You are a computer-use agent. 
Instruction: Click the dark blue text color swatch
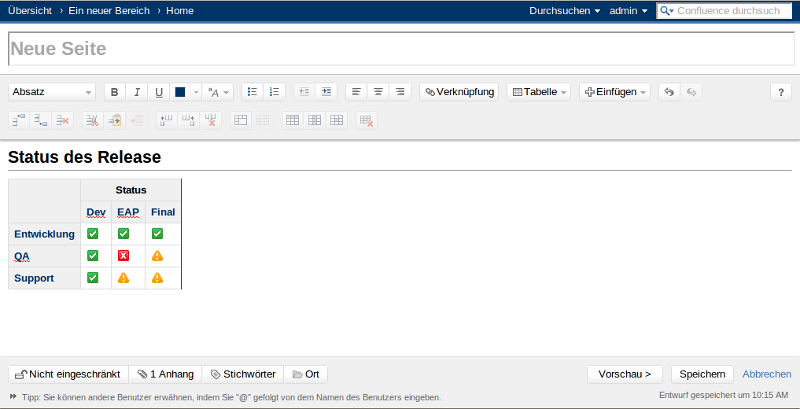pos(180,92)
